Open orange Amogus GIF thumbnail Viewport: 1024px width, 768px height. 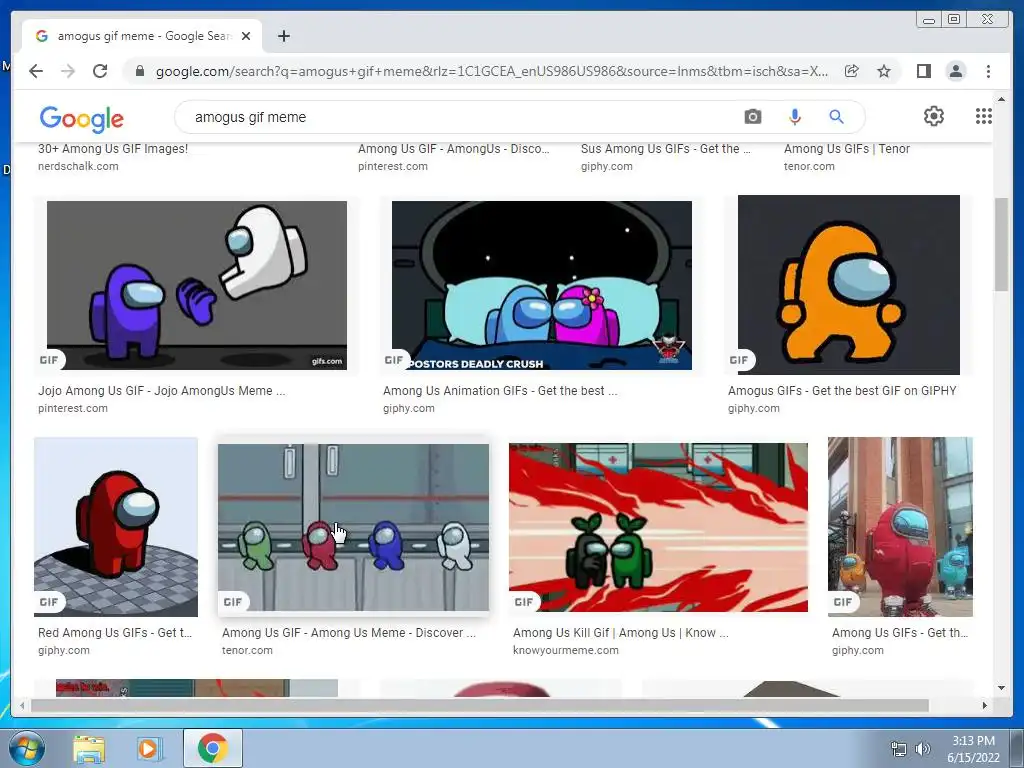[848, 285]
